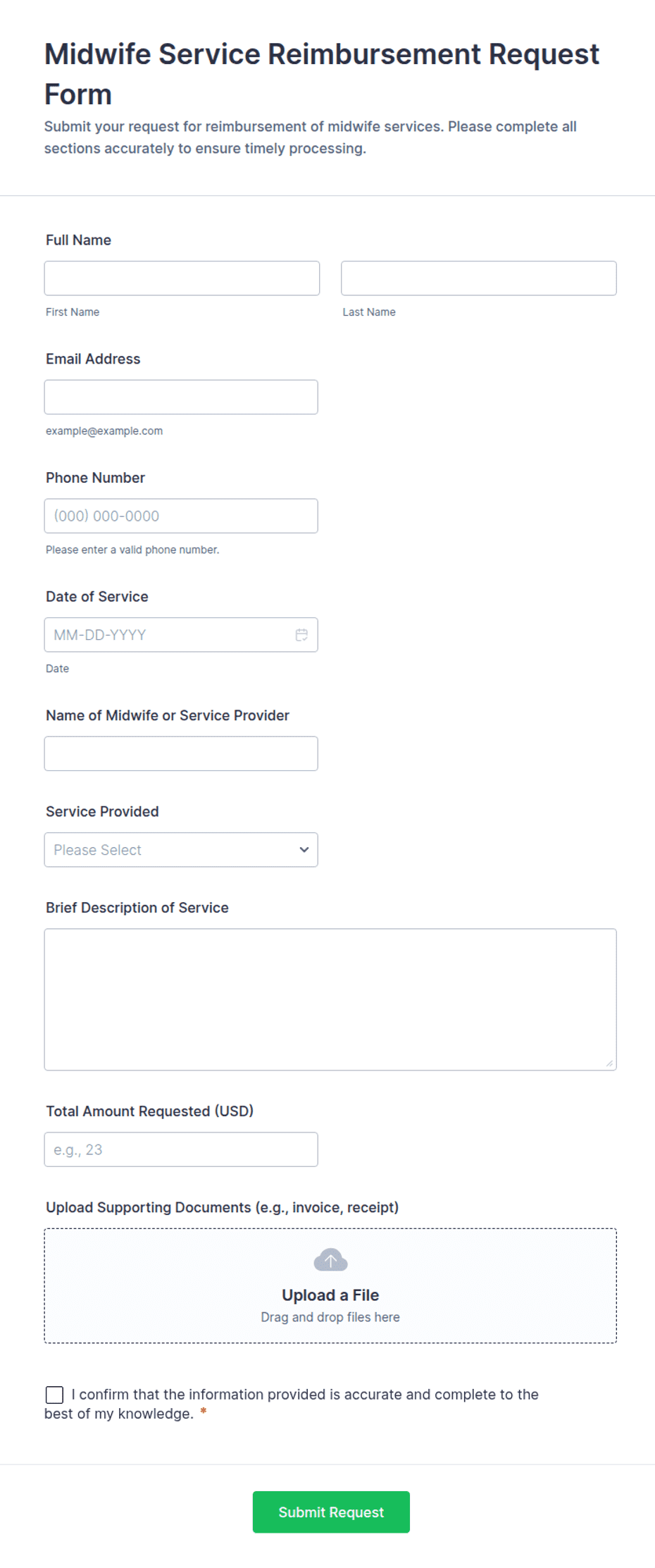The image size is (655, 1568).
Task: Focus the Total Amount Requested field
Action: pos(181,1149)
